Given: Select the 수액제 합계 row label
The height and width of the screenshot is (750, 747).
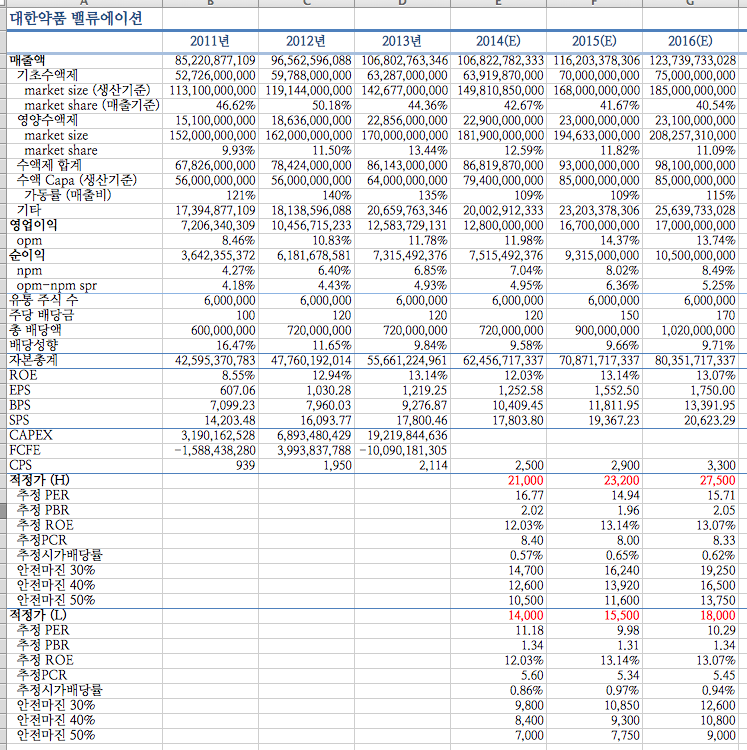Looking at the screenshot, I should (49, 165).
